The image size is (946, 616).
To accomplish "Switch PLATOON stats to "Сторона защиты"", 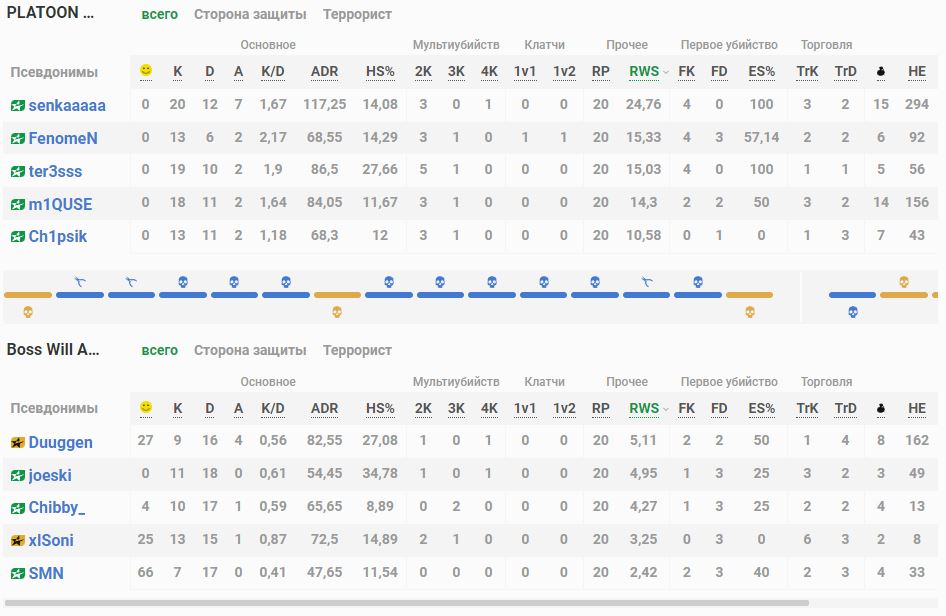I will point(250,14).
